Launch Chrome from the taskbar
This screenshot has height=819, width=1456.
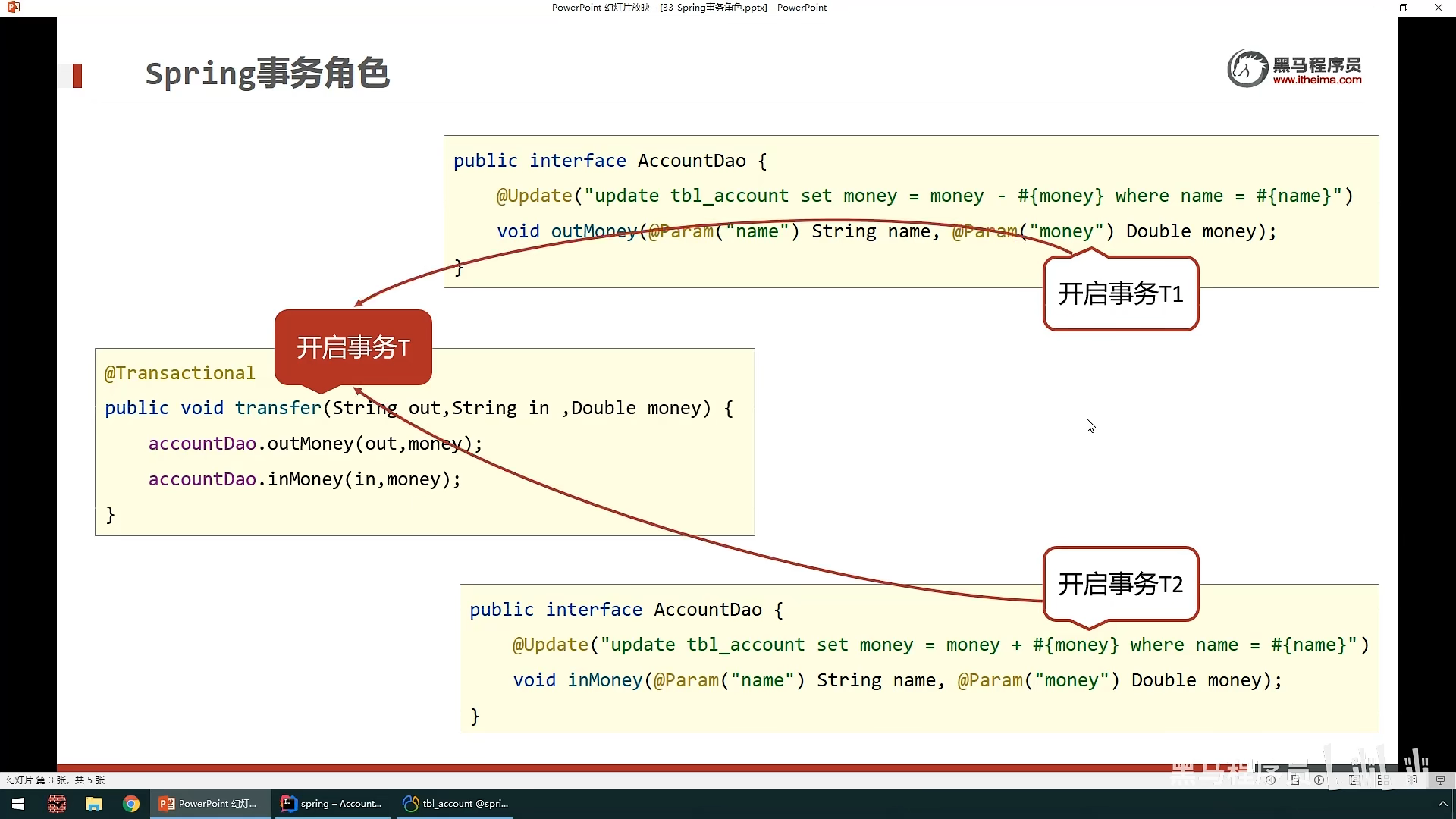click(131, 804)
